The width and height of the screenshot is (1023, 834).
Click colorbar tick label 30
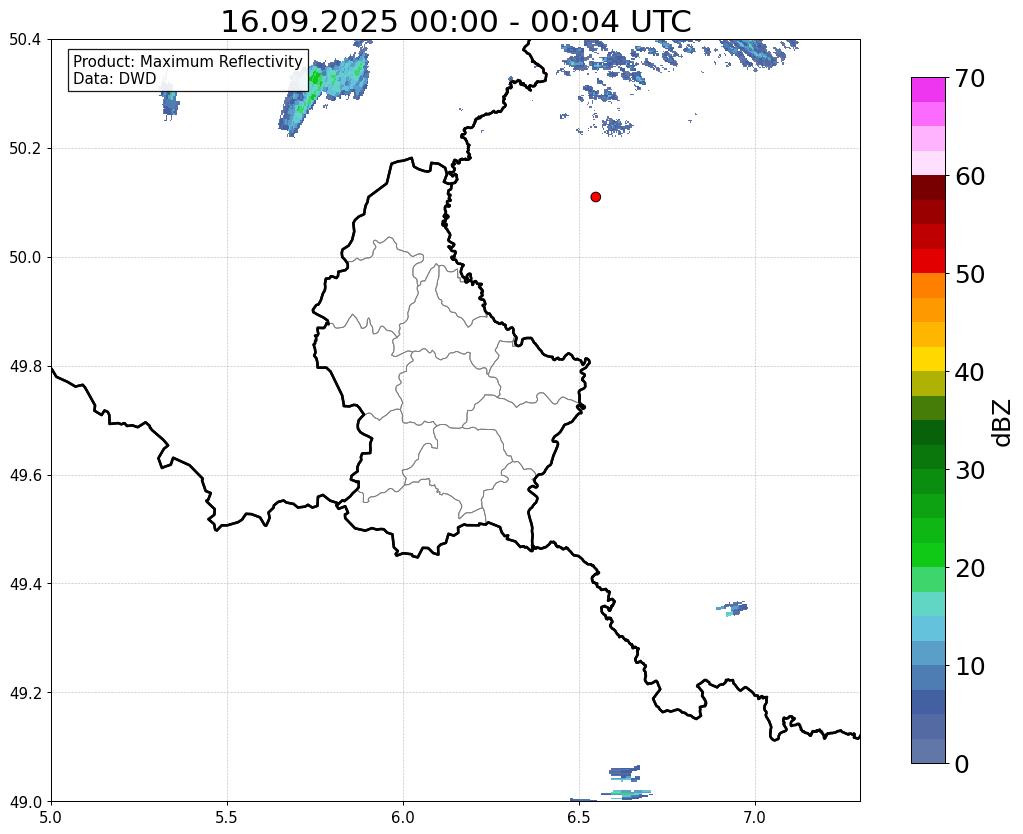point(970,470)
